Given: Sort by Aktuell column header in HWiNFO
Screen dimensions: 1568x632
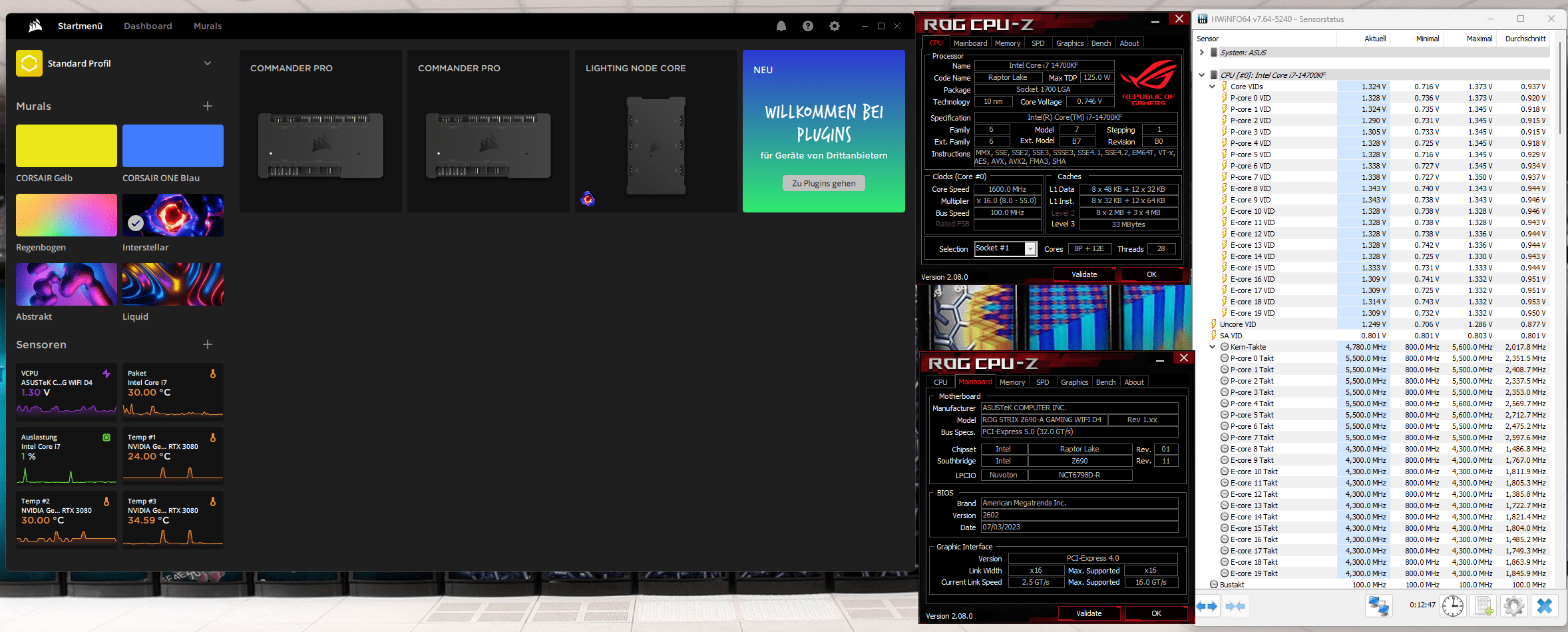Looking at the screenshot, I should pos(1375,39).
